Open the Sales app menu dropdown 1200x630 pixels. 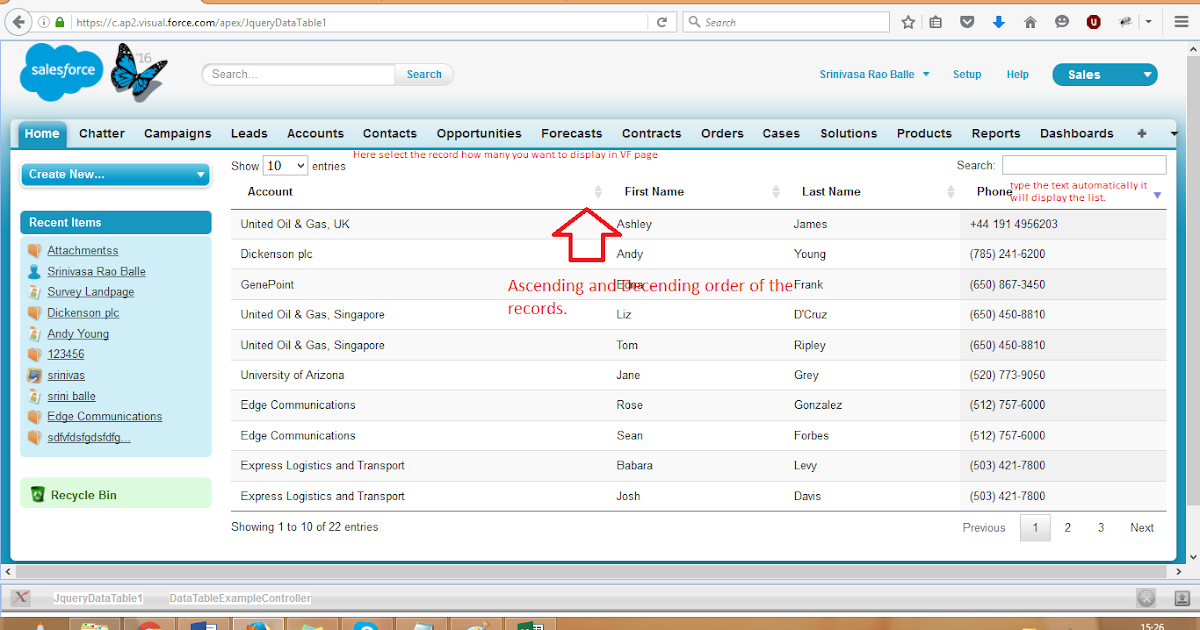point(1104,74)
